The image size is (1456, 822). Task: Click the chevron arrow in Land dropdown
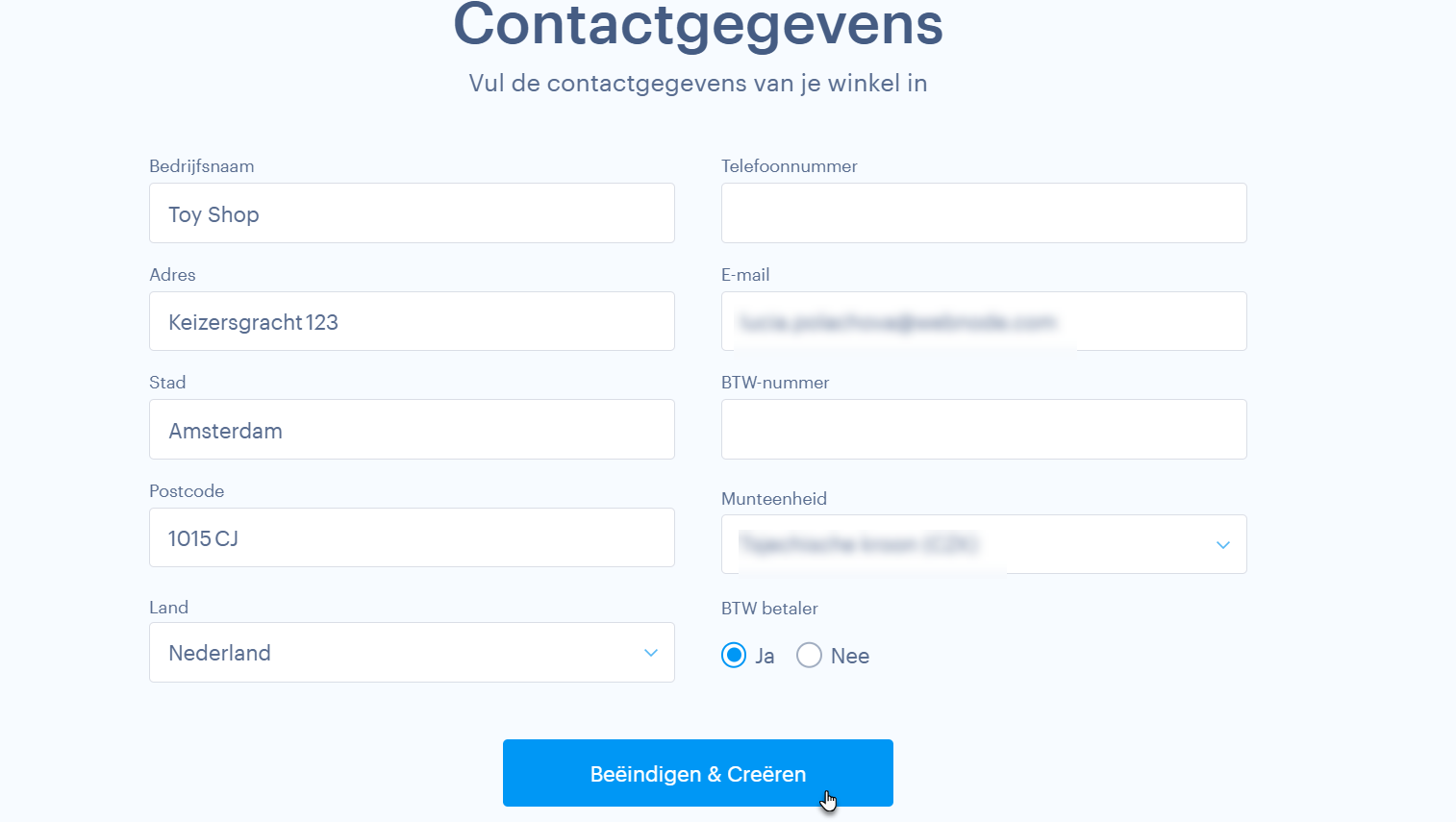[651, 653]
